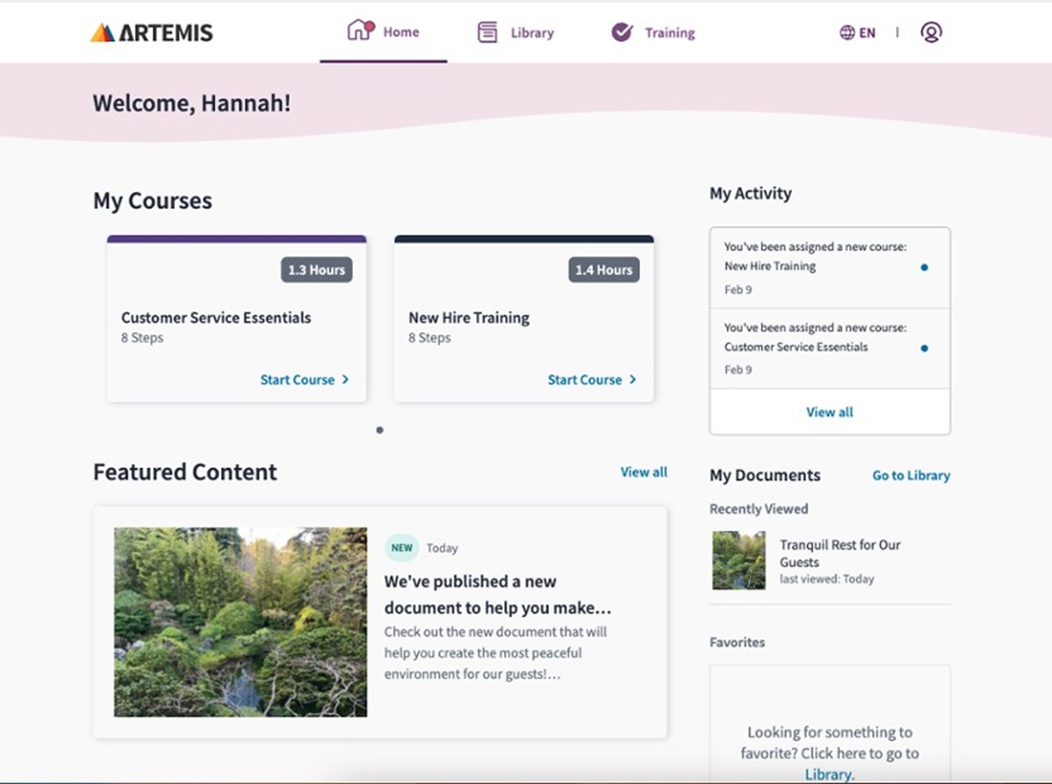
Task: Click View all next to Featured Content
Action: click(643, 472)
